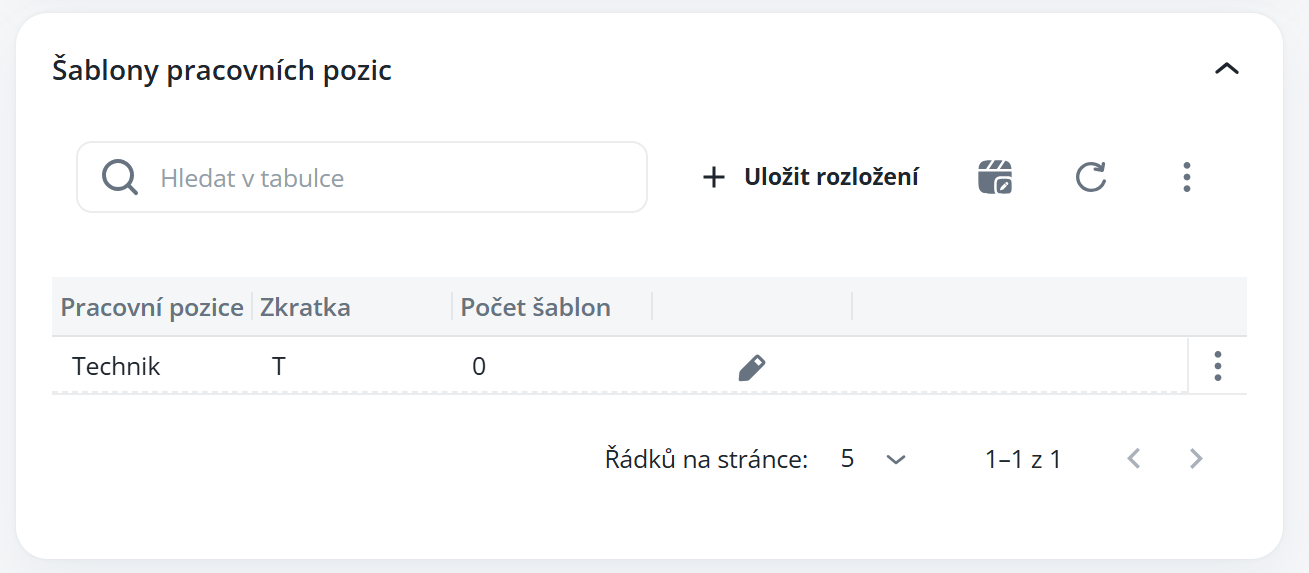Click the magnifier search icon
The width and height of the screenshot is (1309, 573).
tap(120, 178)
